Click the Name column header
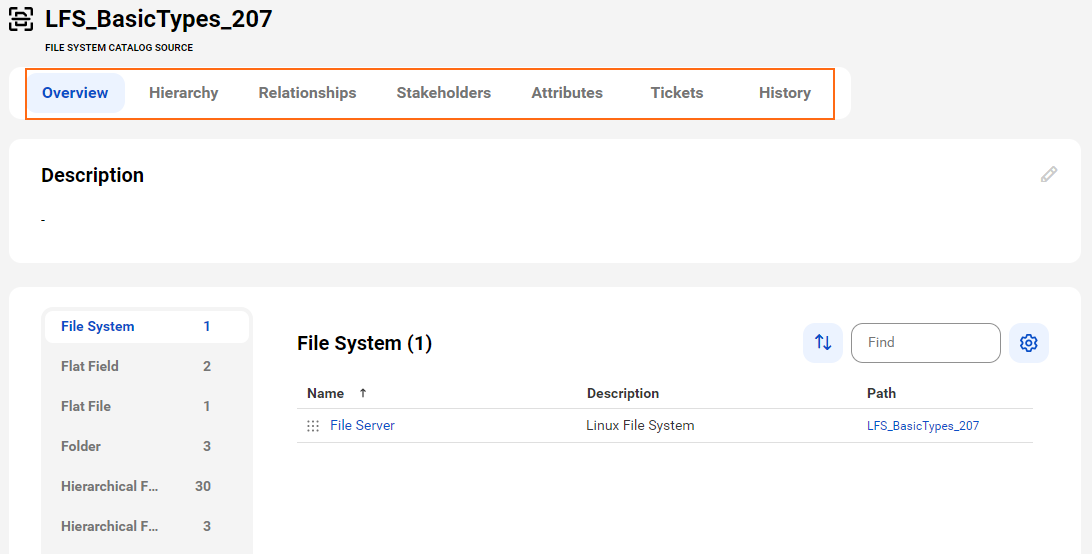This screenshot has height=554, width=1092. [x=325, y=393]
